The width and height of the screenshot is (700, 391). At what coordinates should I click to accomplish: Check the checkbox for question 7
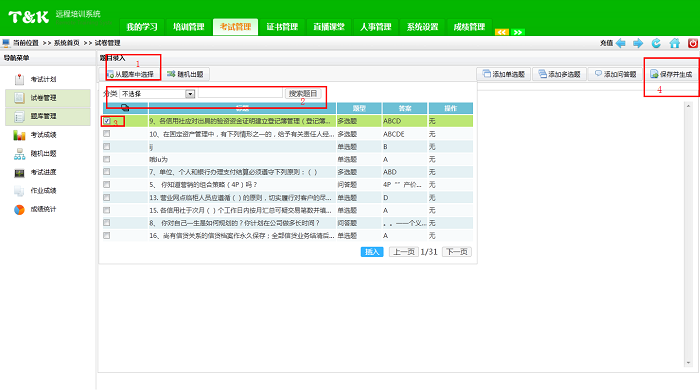pyautogui.click(x=107, y=172)
